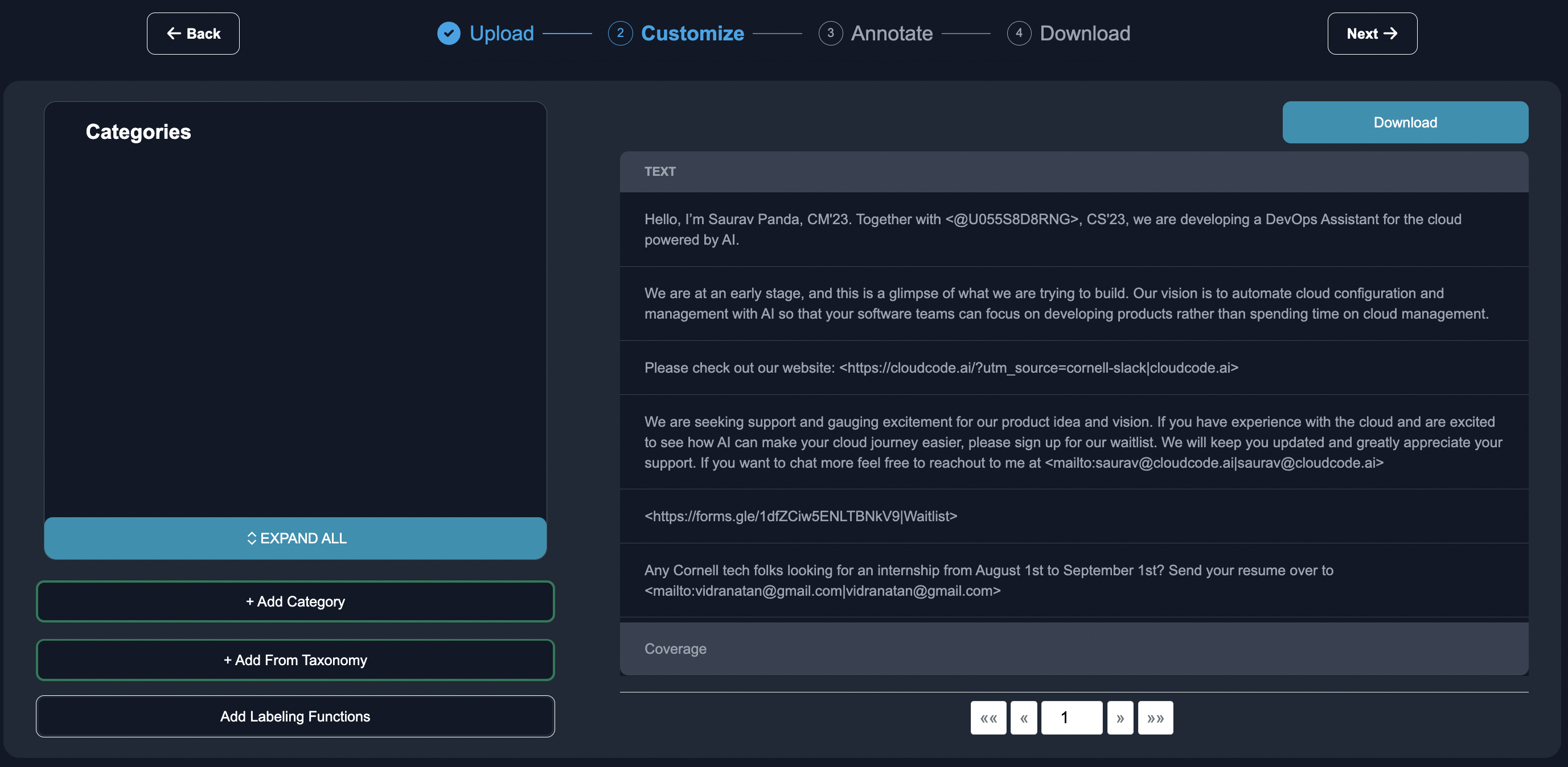This screenshot has width=1568, height=767.
Task: Click next page chevron button
Action: (1119, 718)
